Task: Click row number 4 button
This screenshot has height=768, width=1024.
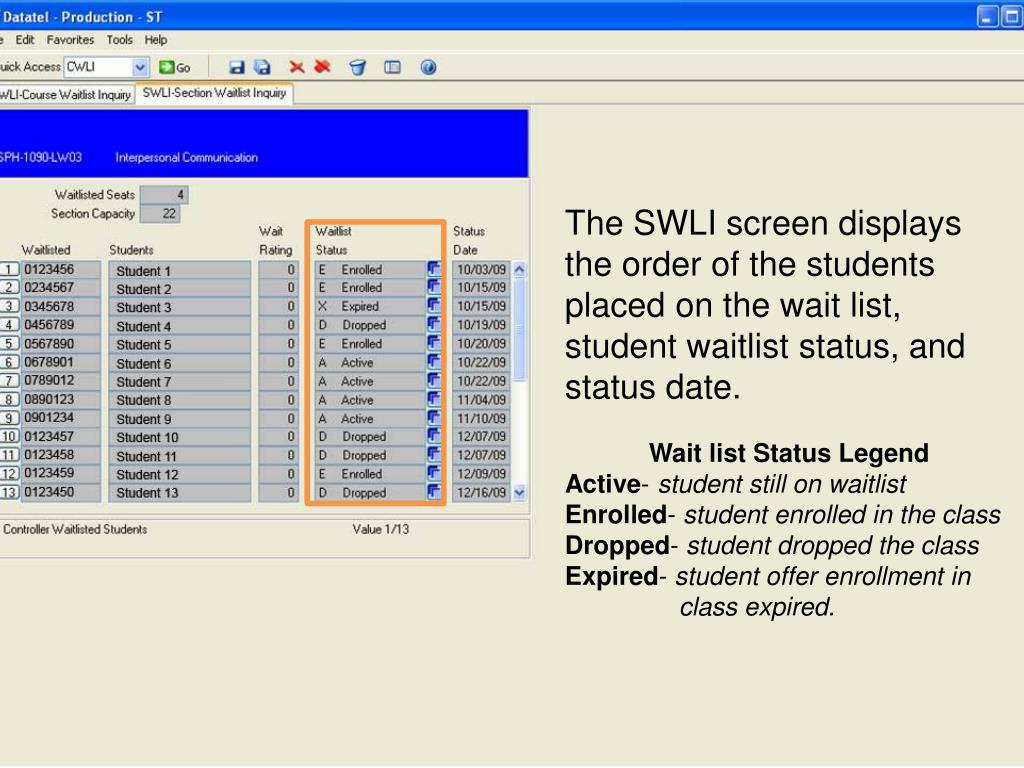Action: coord(9,325)
